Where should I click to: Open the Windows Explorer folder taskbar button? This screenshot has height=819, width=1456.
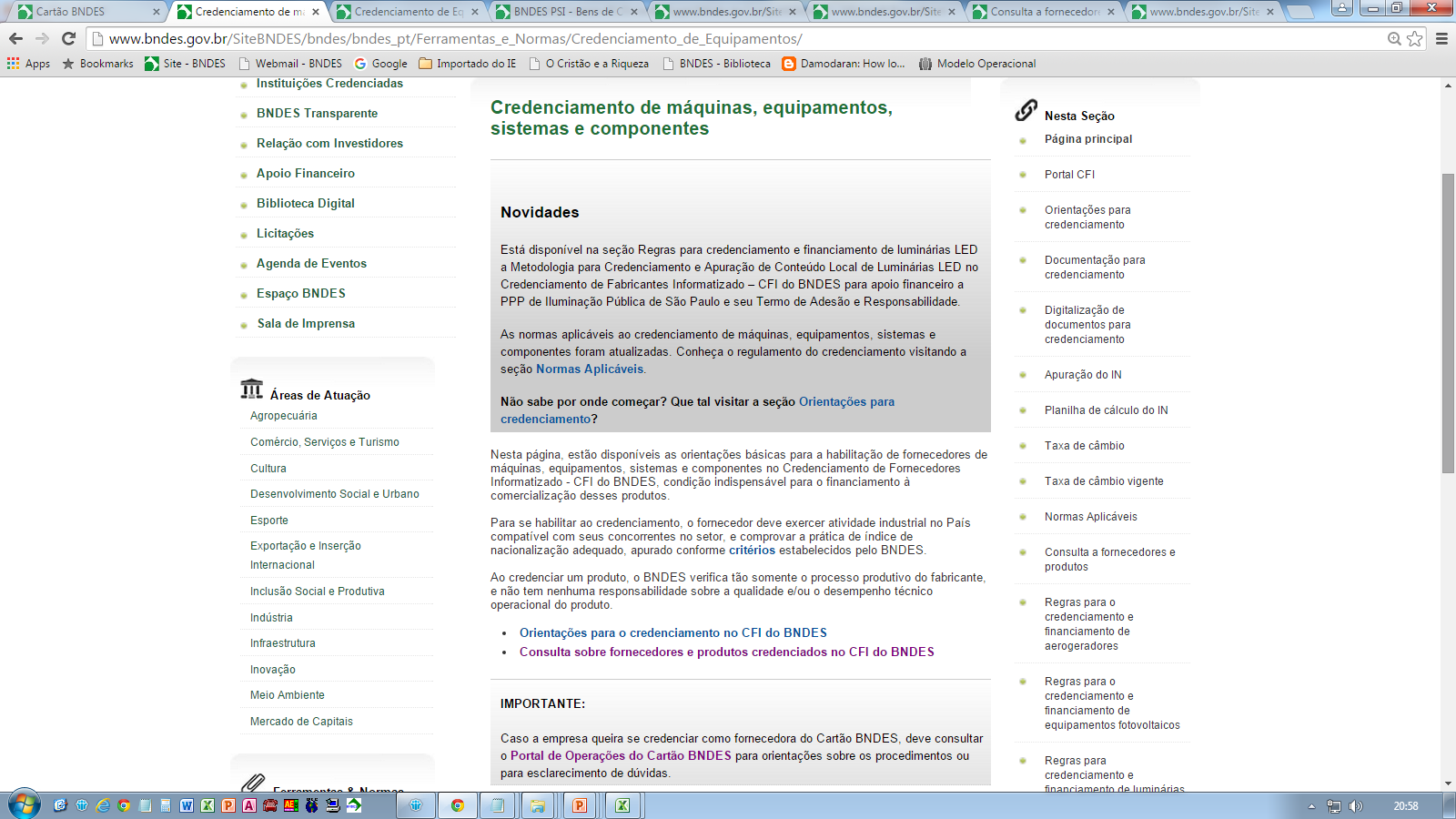pyautogui.click(x=538, y=805)
